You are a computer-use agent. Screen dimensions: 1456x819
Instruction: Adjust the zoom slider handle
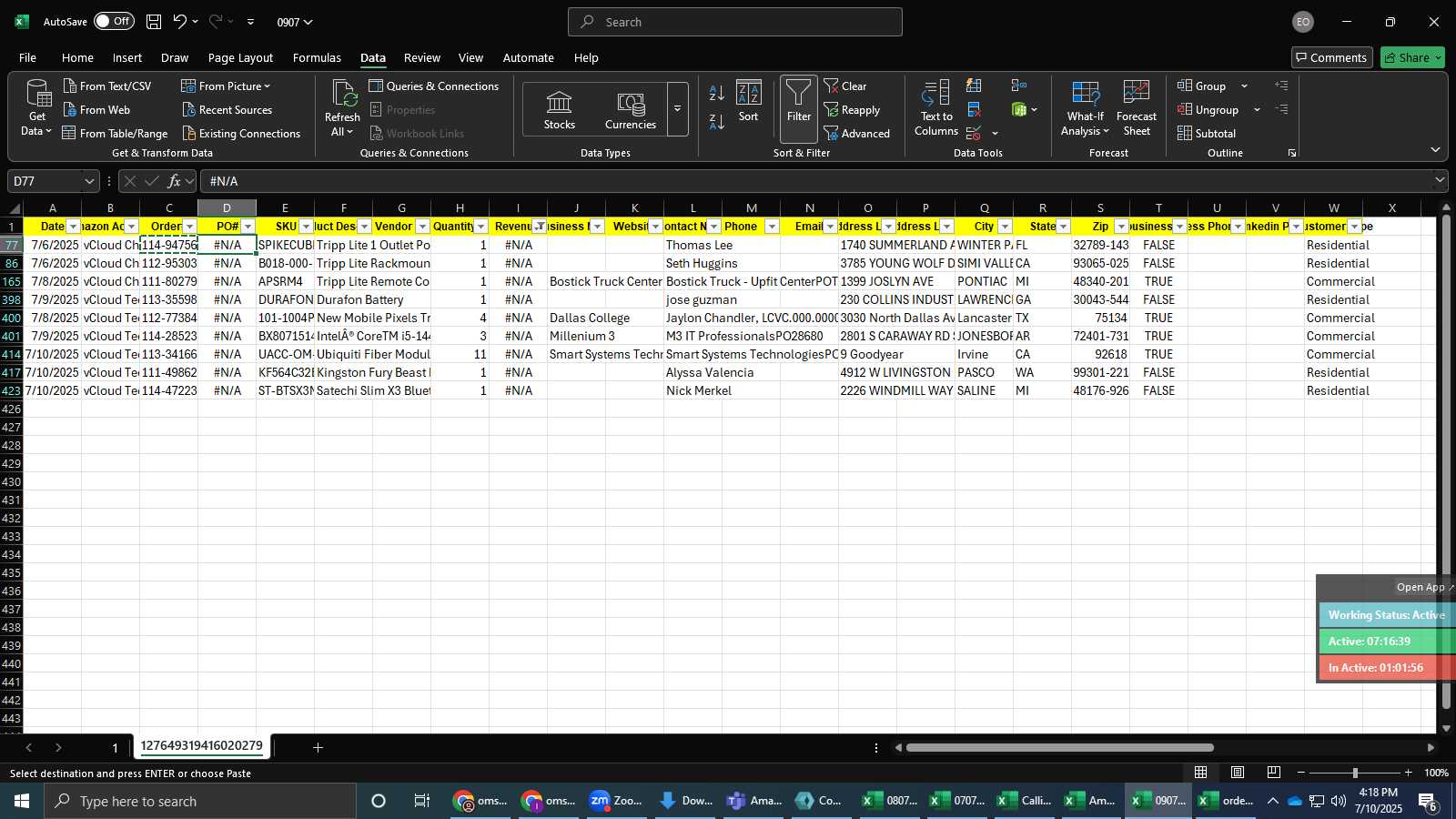[x=1355, y=773]
